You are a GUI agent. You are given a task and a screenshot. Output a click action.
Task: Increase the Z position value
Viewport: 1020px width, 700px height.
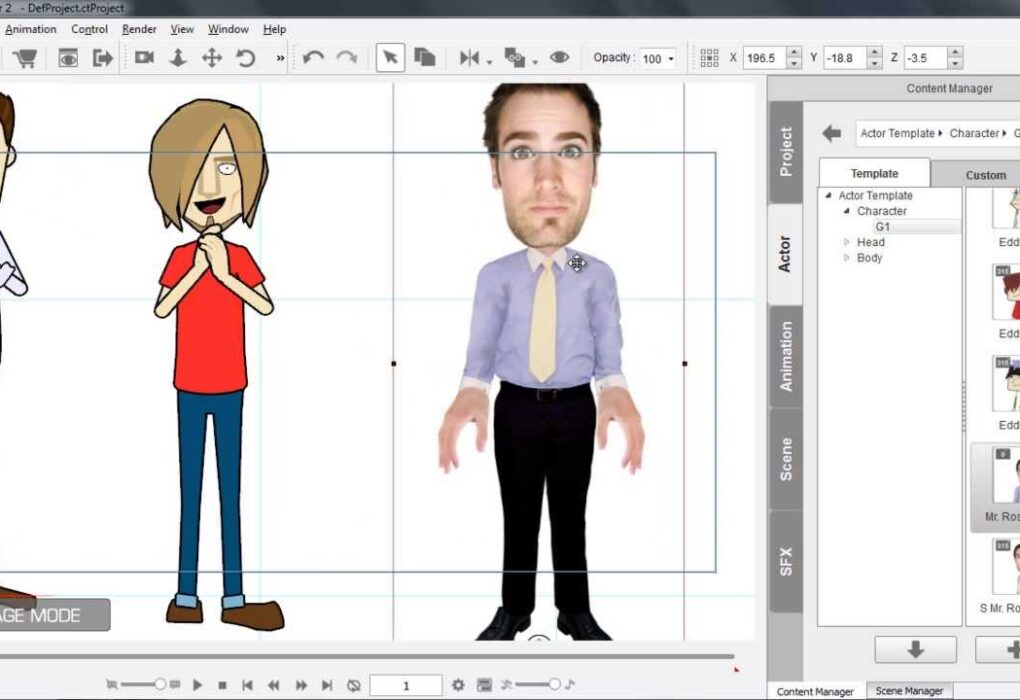(x=955, y=52)
